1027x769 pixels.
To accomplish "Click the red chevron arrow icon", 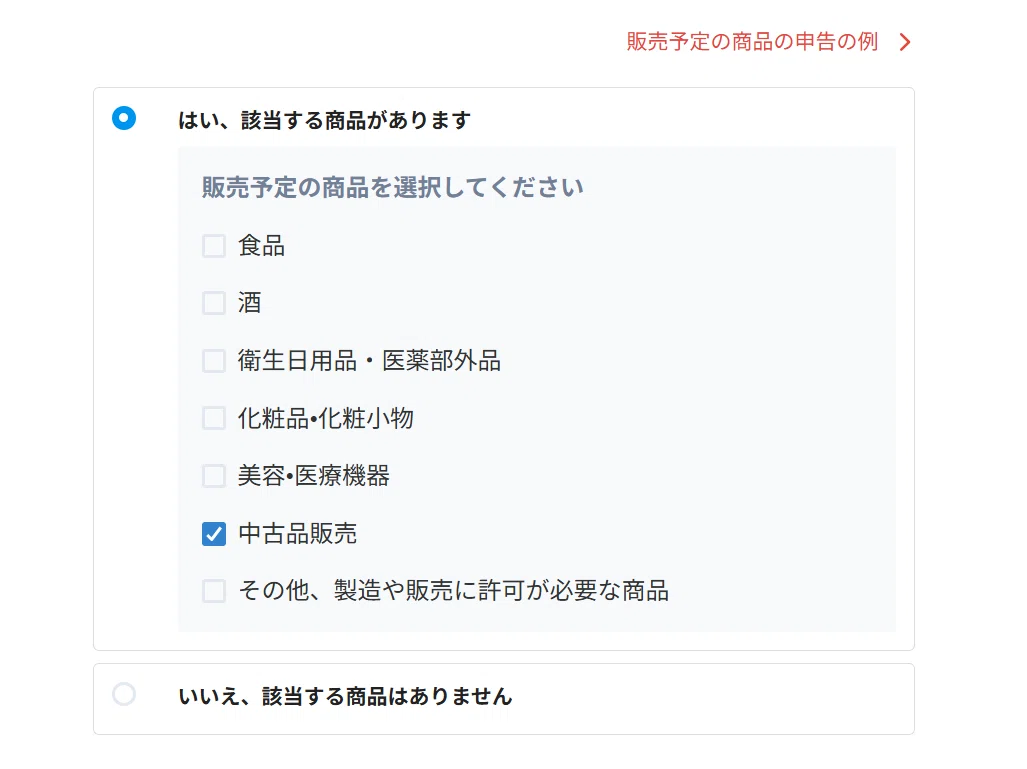I will pyautogui.click(x=905, y=42).
